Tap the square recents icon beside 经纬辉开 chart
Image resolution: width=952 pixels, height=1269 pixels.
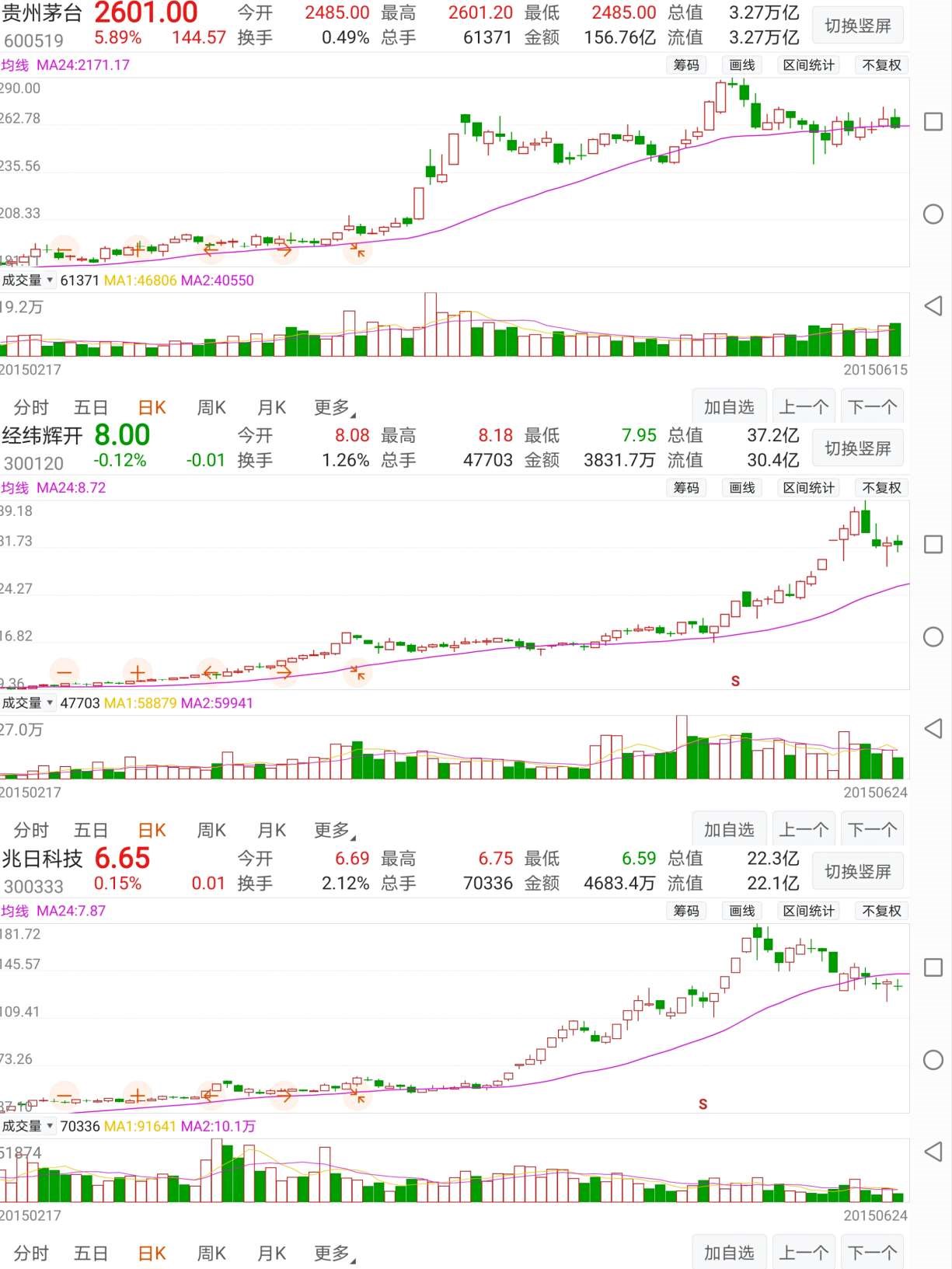tap(933, 545)
